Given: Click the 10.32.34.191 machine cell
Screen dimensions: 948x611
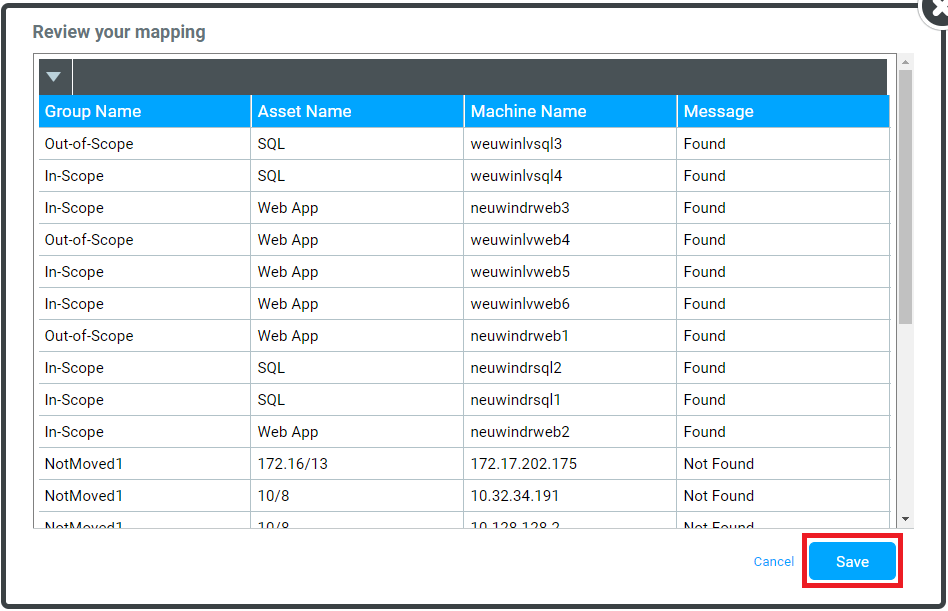Looking at the screenshot, I should [516, 496].
